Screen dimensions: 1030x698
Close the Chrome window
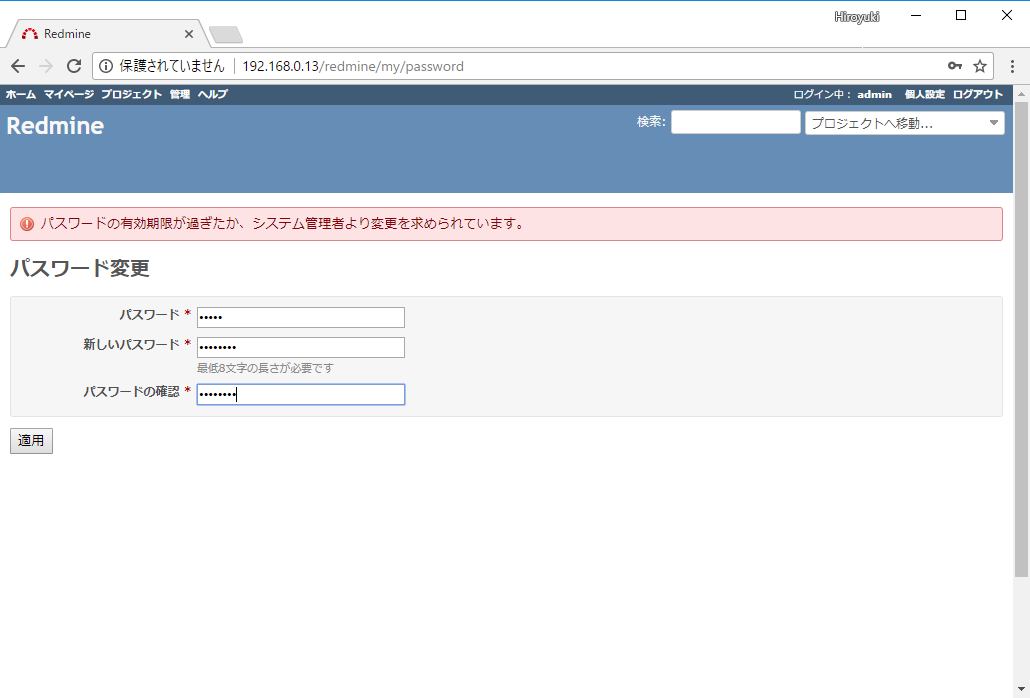[x=1006, y=15]
